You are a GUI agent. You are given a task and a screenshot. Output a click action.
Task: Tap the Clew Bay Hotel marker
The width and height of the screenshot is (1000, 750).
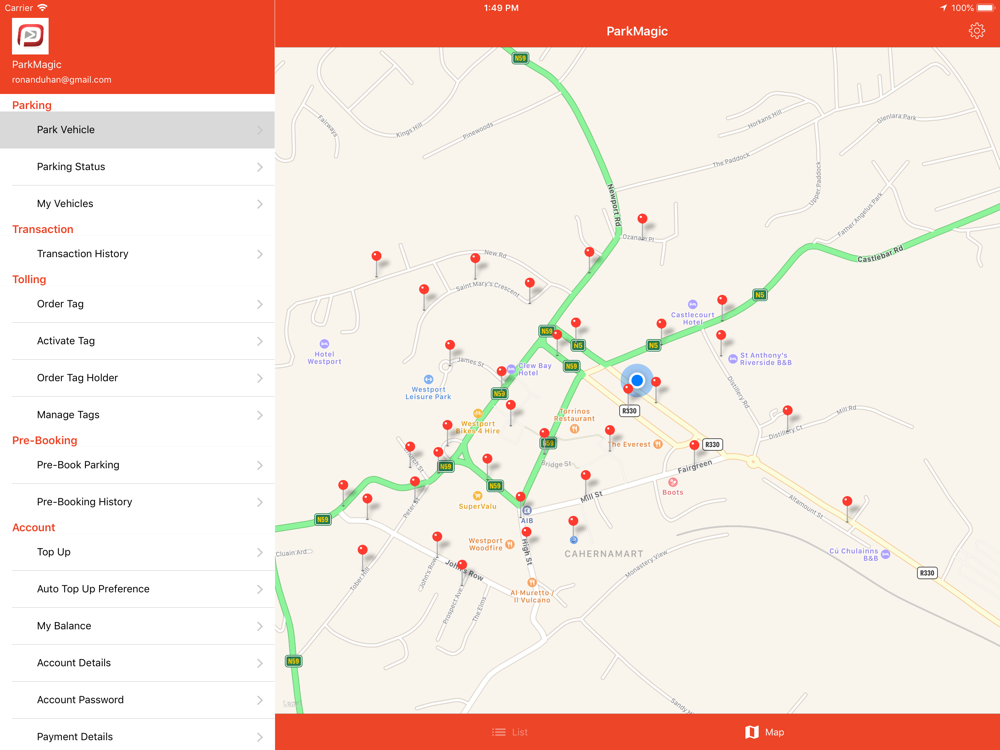click(x=511, y=369)
